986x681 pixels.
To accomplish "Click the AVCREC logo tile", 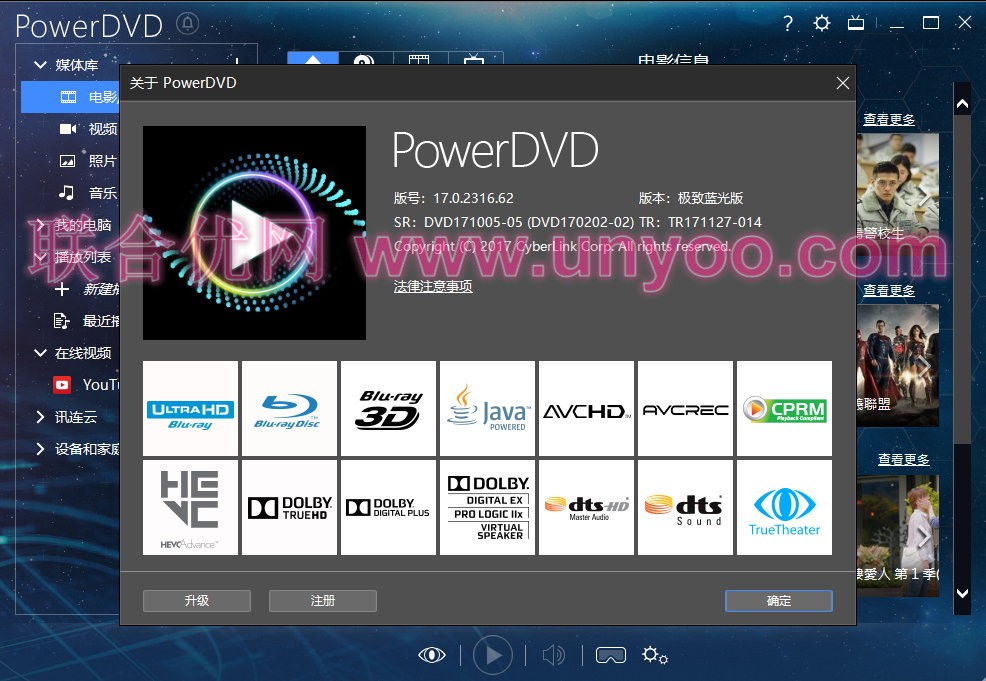I will pos(685,409).
